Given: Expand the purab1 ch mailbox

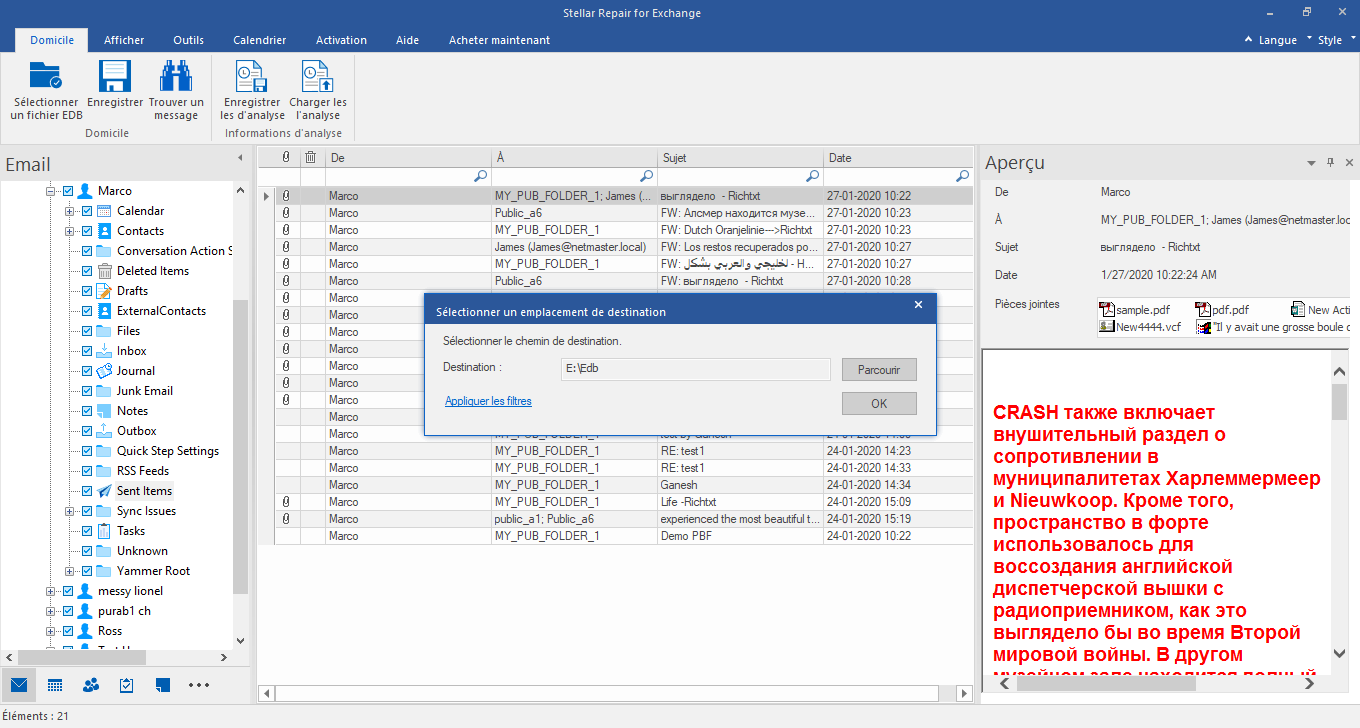Looking at the screenshot, I should pyautogui.click(x=51, y=611).
